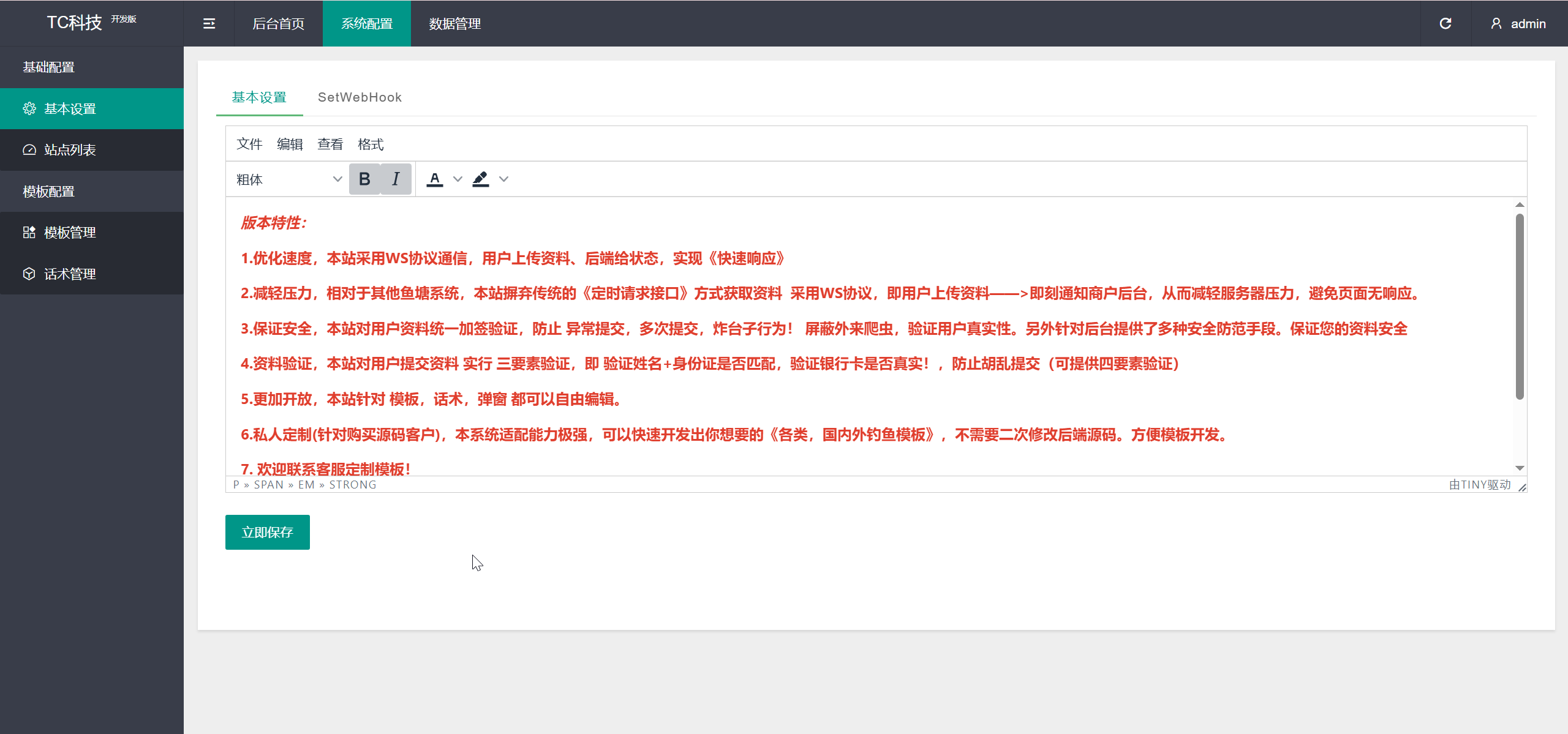Click the gauge icon beside 站点列表
The width and height of the screenshot is (1568, 734).
click(x=29, y=150)
